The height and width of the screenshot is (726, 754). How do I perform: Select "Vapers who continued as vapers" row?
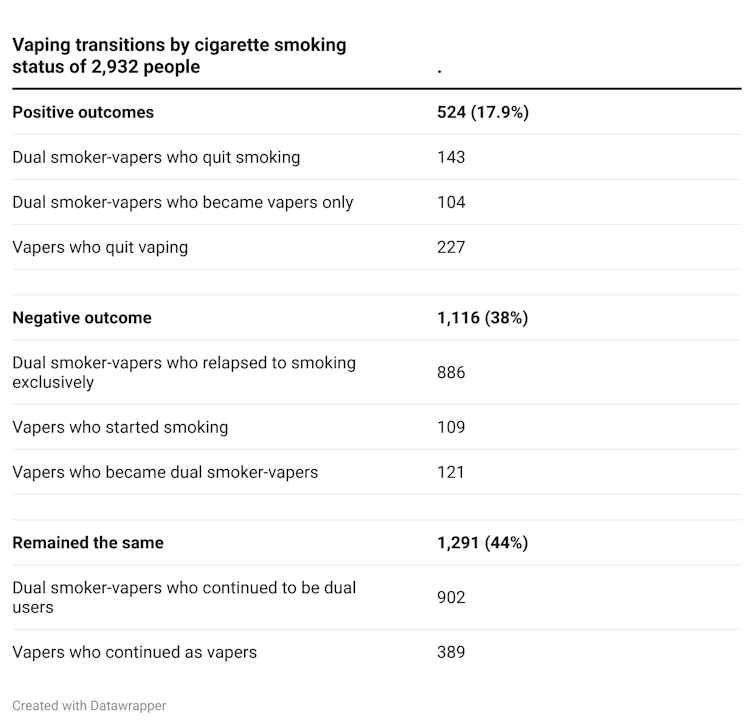135,652
